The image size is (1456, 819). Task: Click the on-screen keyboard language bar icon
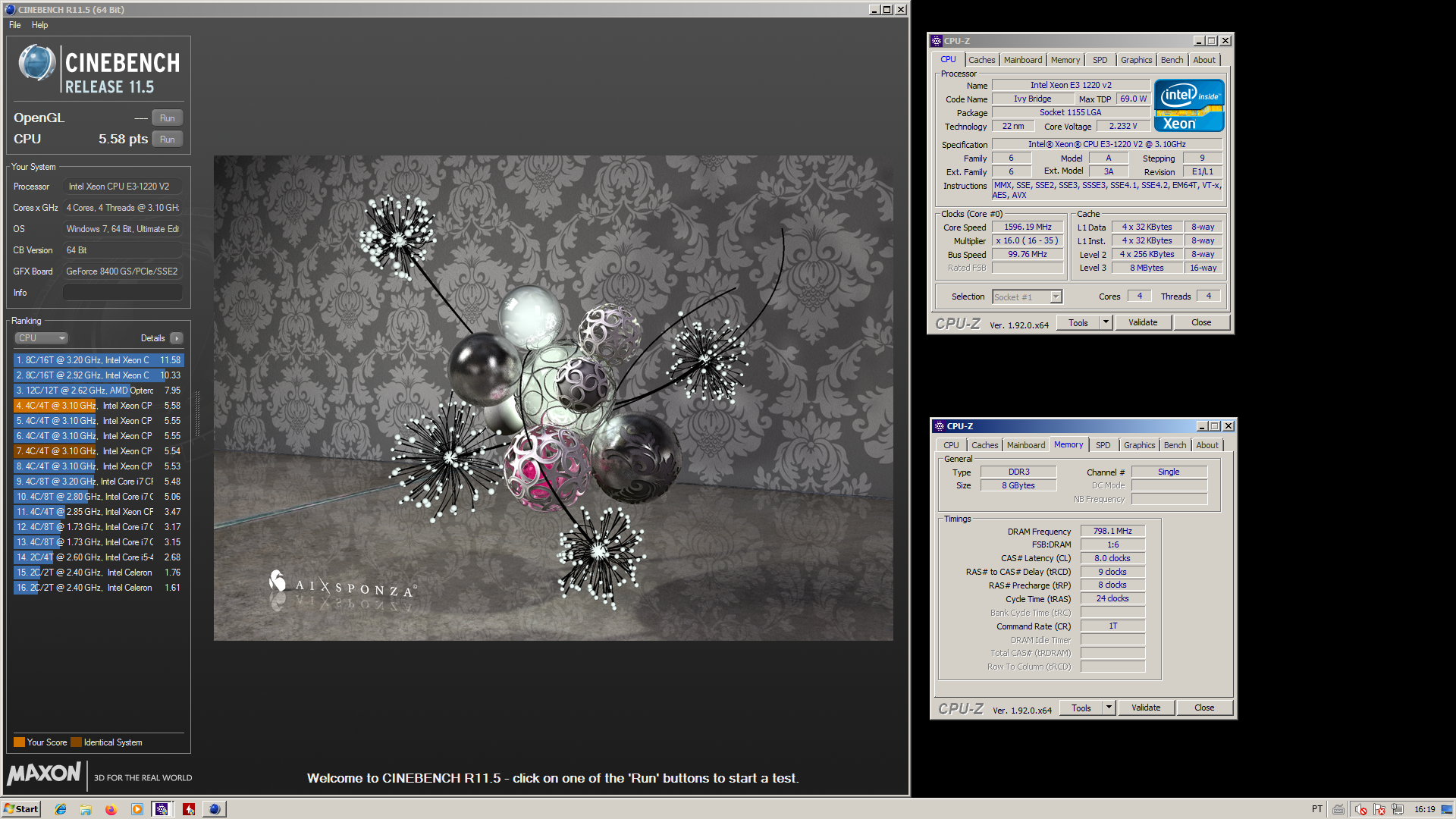(x=1338, y=809)
